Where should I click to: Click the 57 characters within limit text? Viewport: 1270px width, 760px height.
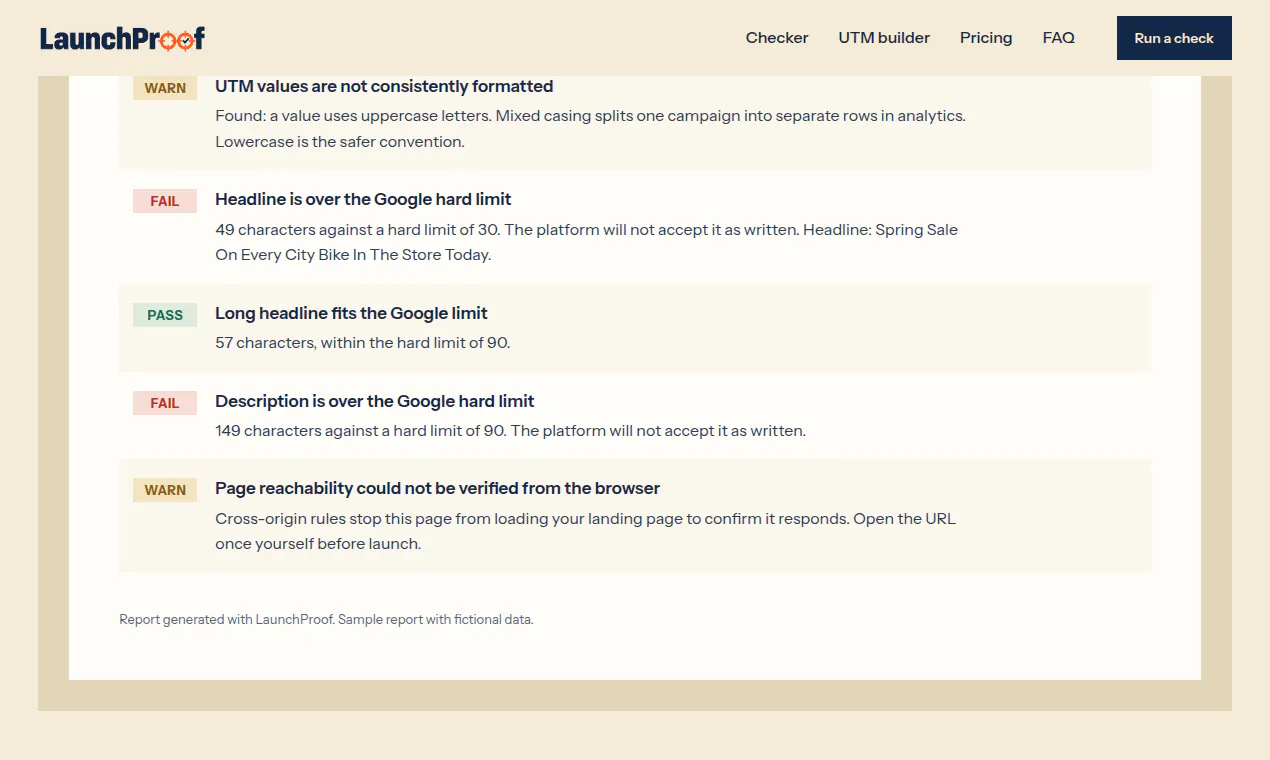(x=363, y=343)
